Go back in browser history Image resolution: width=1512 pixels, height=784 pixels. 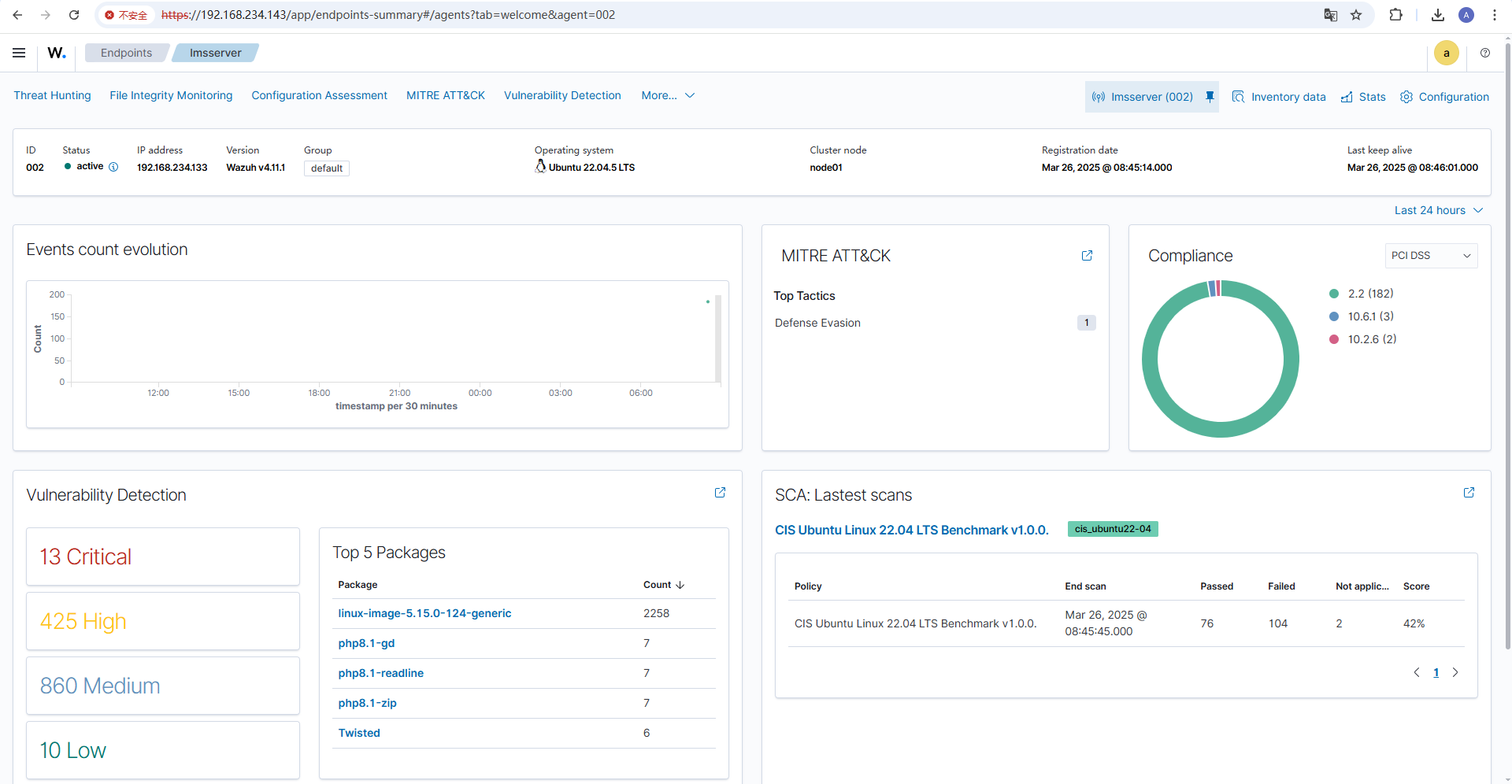(x=17, y=15)
